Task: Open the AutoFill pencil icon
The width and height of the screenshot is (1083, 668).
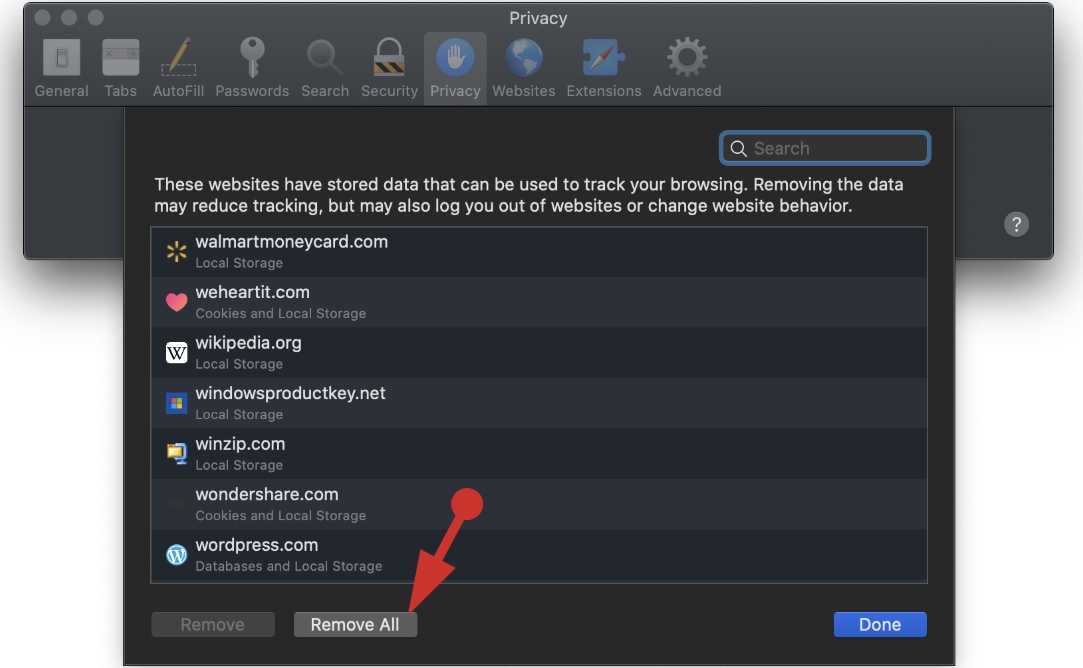Action: click(x=178, y=57)
